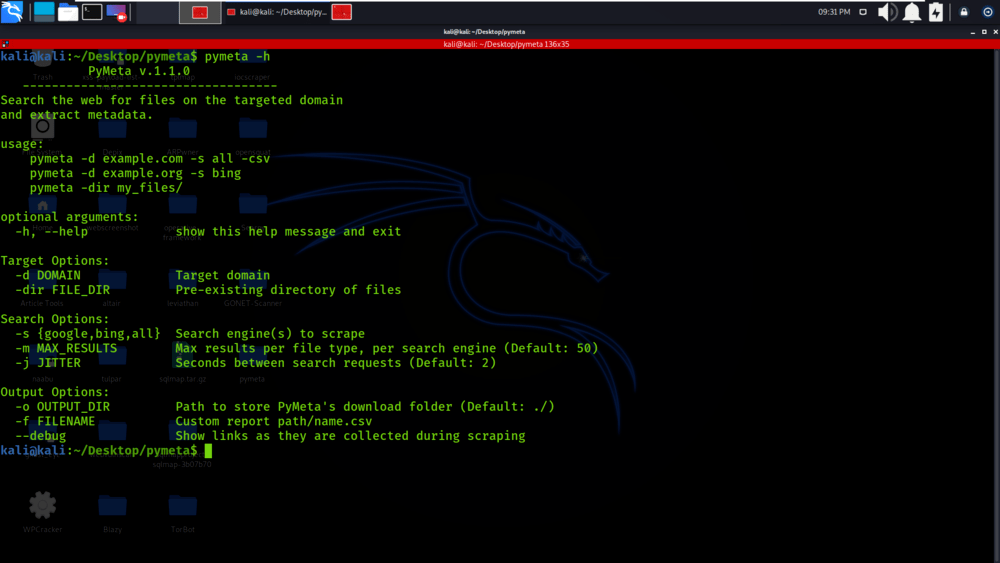
Task: Maximize the terminal window
Action: 984,32
